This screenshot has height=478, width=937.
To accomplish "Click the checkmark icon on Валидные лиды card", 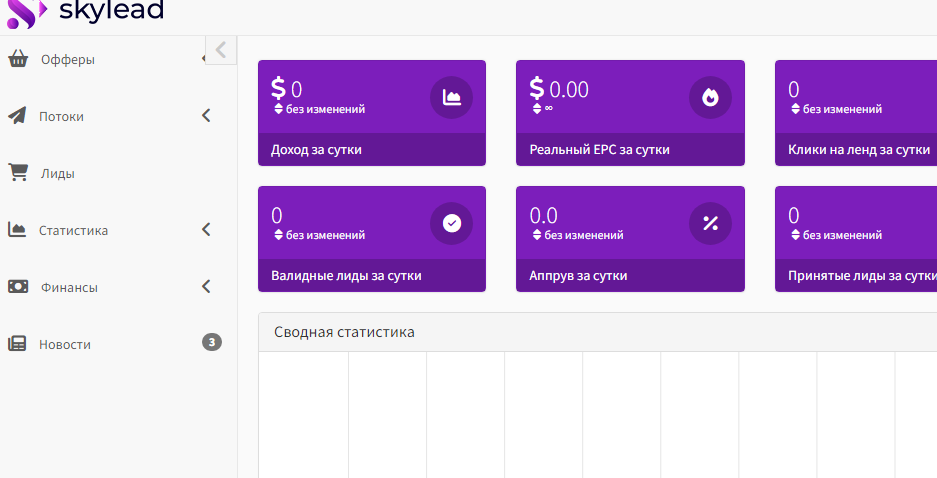I will [x=452, y=223].
